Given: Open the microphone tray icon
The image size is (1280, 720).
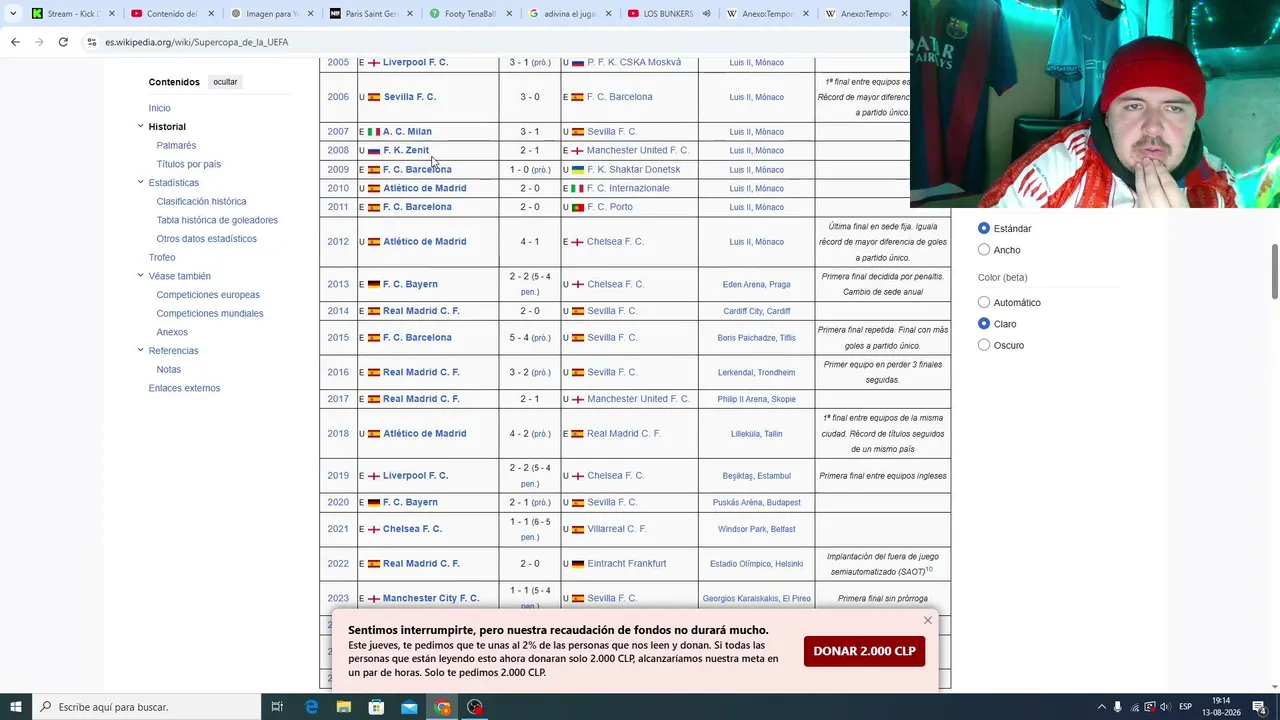Looking at the screenshot, I should (1118, 707).
